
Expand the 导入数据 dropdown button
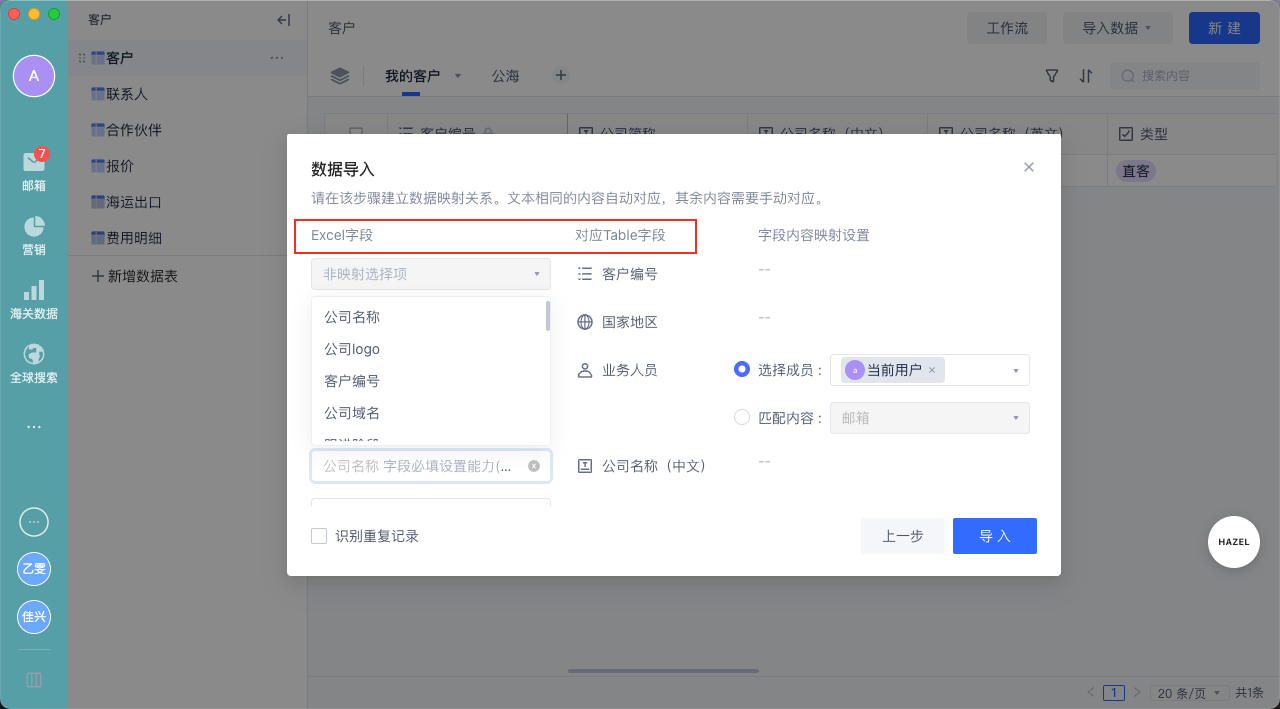[x=1117, y=28]
